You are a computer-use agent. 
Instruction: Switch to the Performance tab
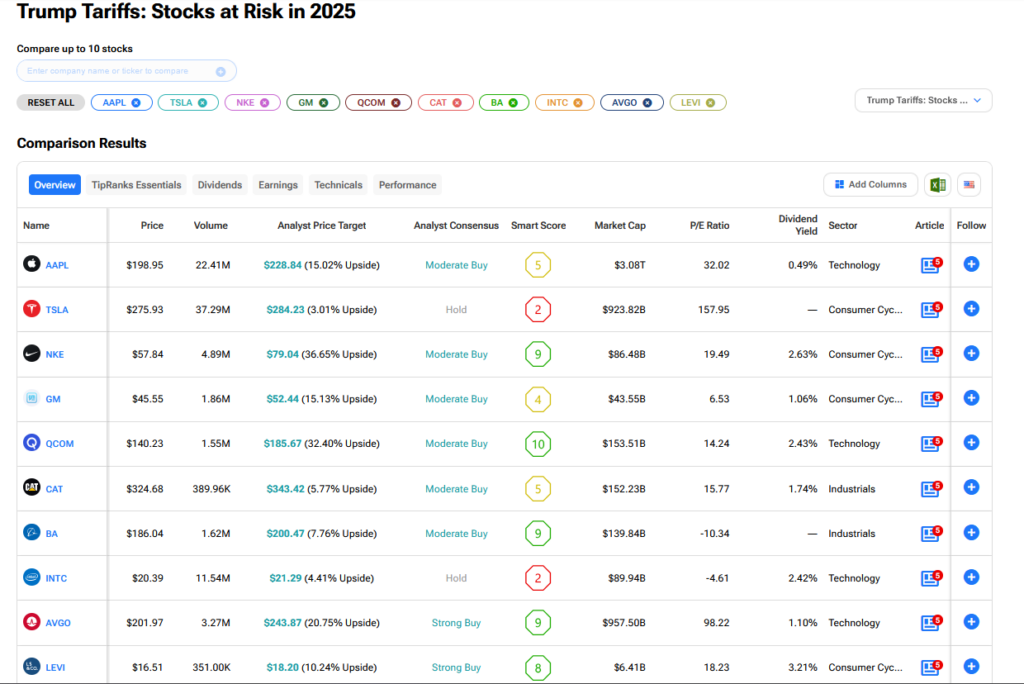click(408, 185)
